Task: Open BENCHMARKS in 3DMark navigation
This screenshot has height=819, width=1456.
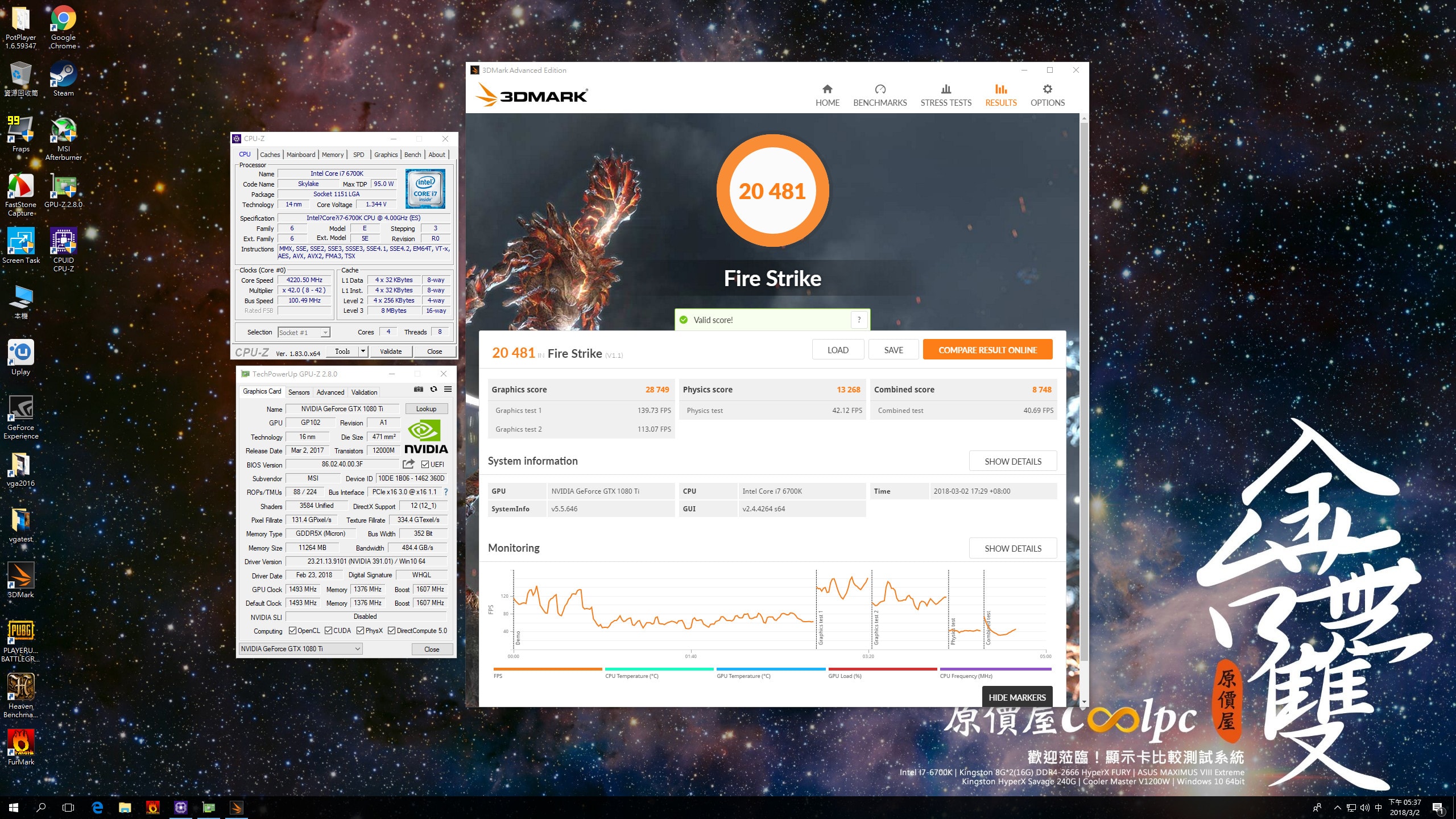Action: 880,96
